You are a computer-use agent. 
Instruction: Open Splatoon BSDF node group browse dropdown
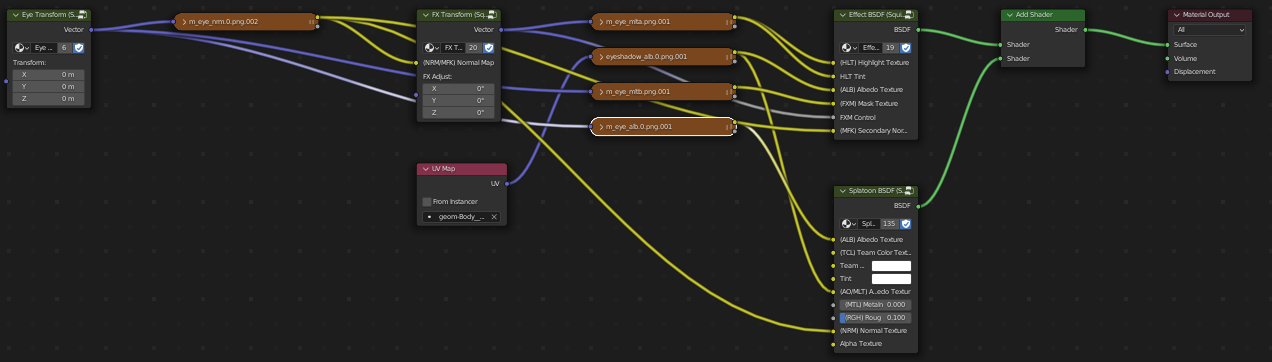tap(848, 224)
